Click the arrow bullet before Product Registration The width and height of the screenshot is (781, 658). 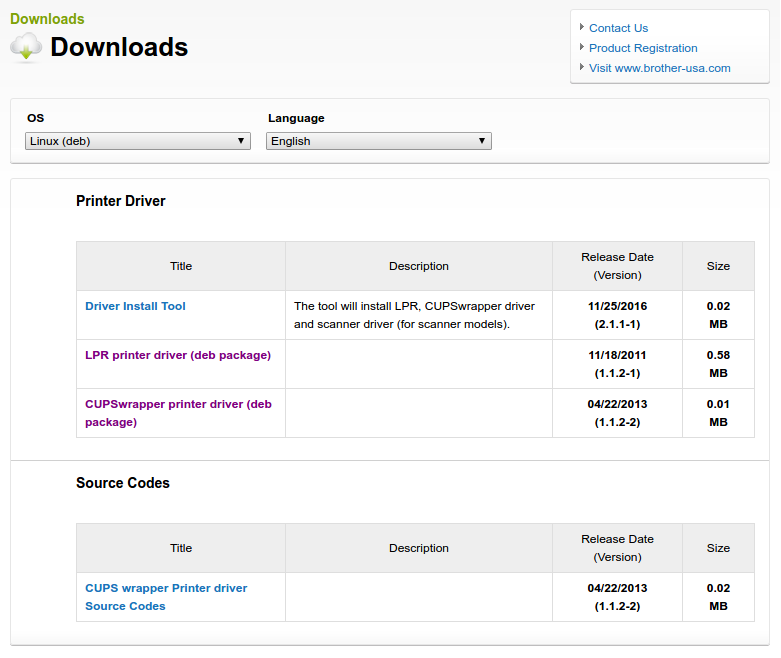click(x=582, y=47)
